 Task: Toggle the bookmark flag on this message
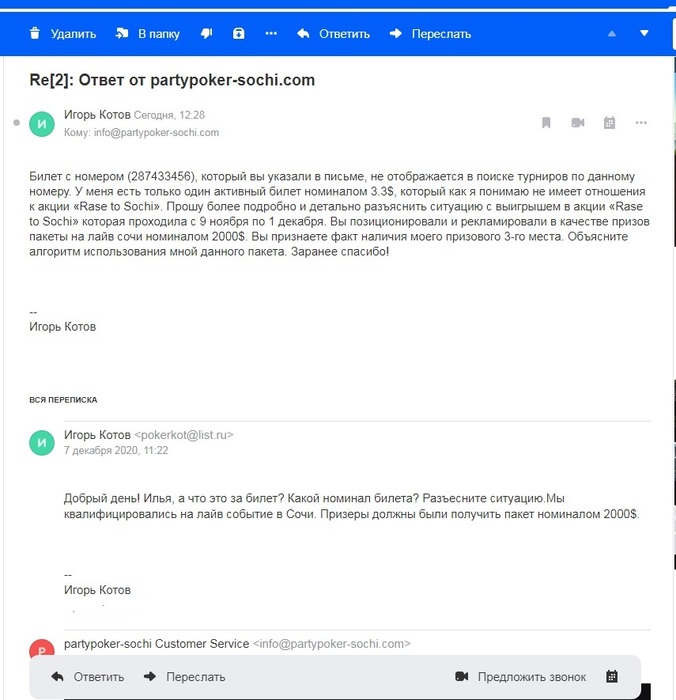546,122
